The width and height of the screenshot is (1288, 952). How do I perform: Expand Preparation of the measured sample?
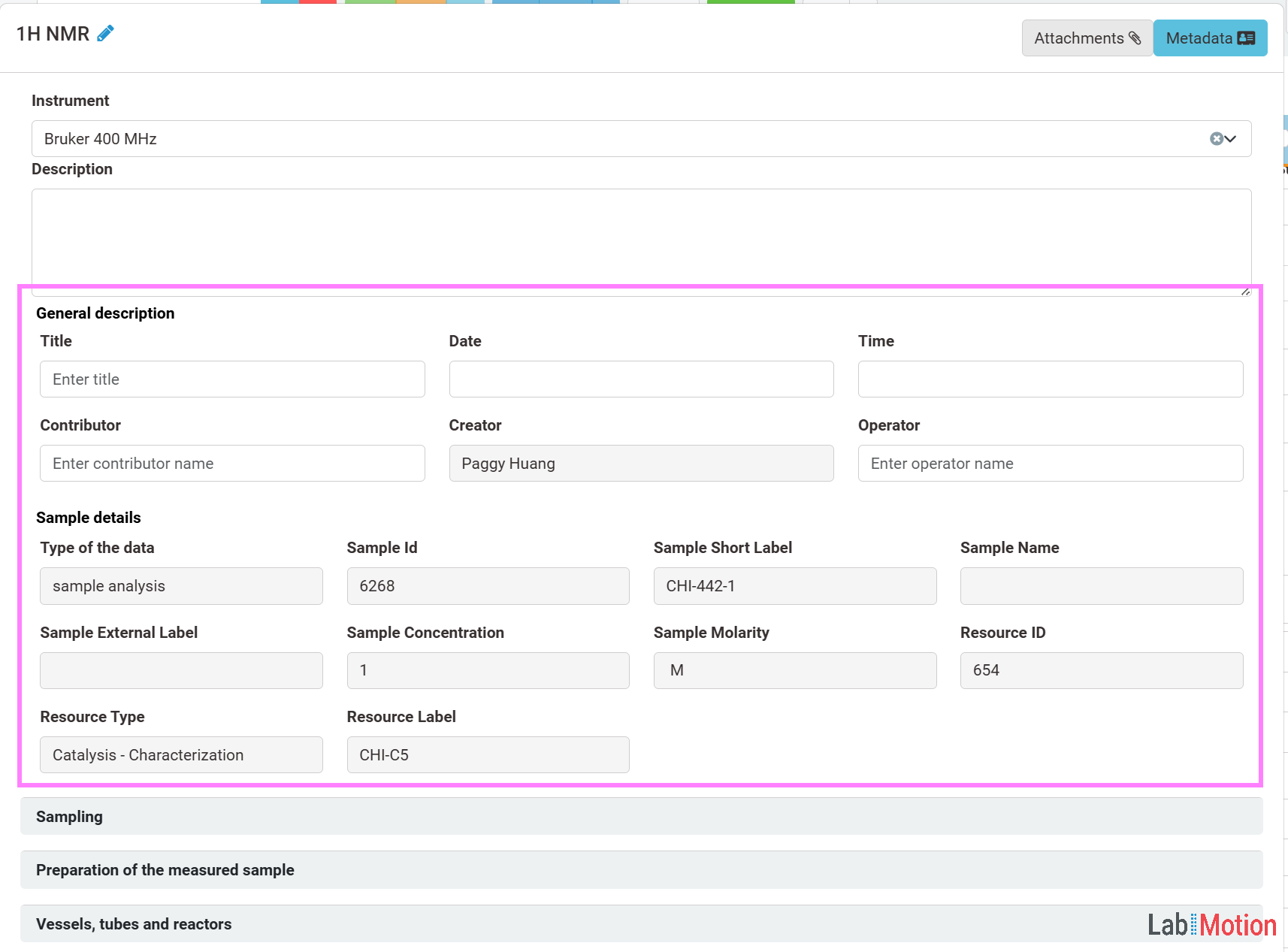(640, 869)
